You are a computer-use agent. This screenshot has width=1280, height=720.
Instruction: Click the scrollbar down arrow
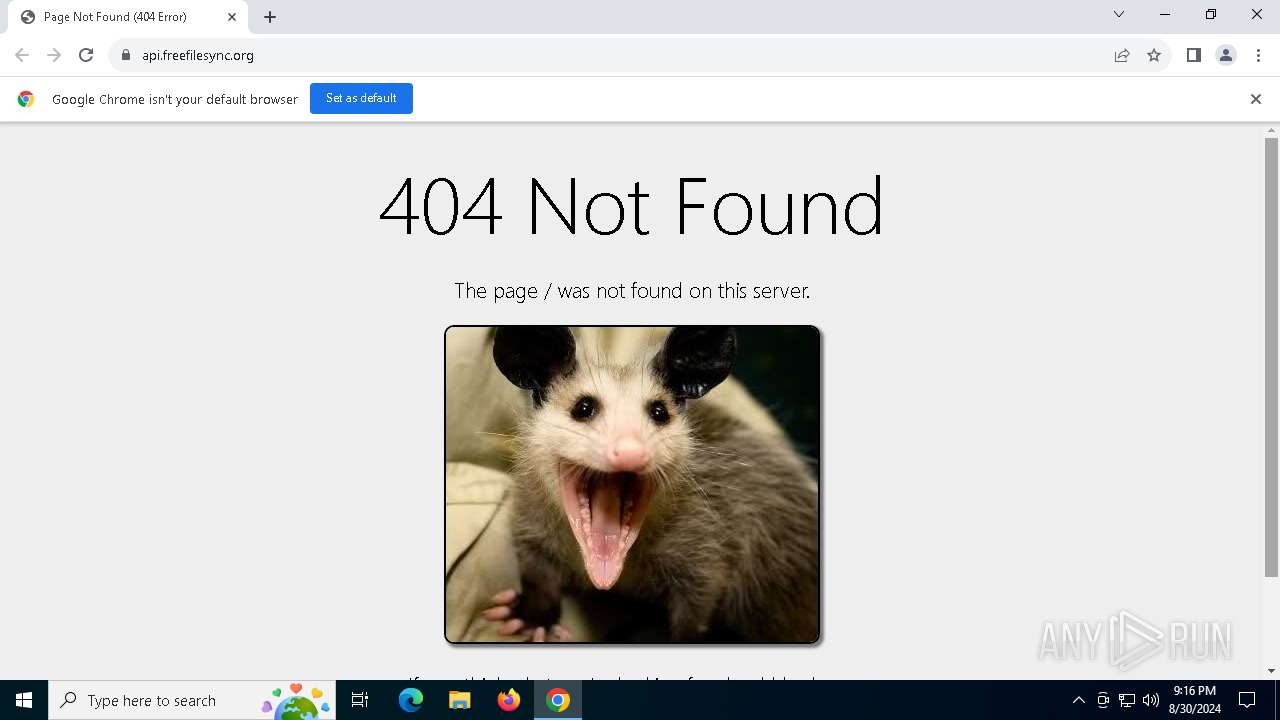(1271, 671)
